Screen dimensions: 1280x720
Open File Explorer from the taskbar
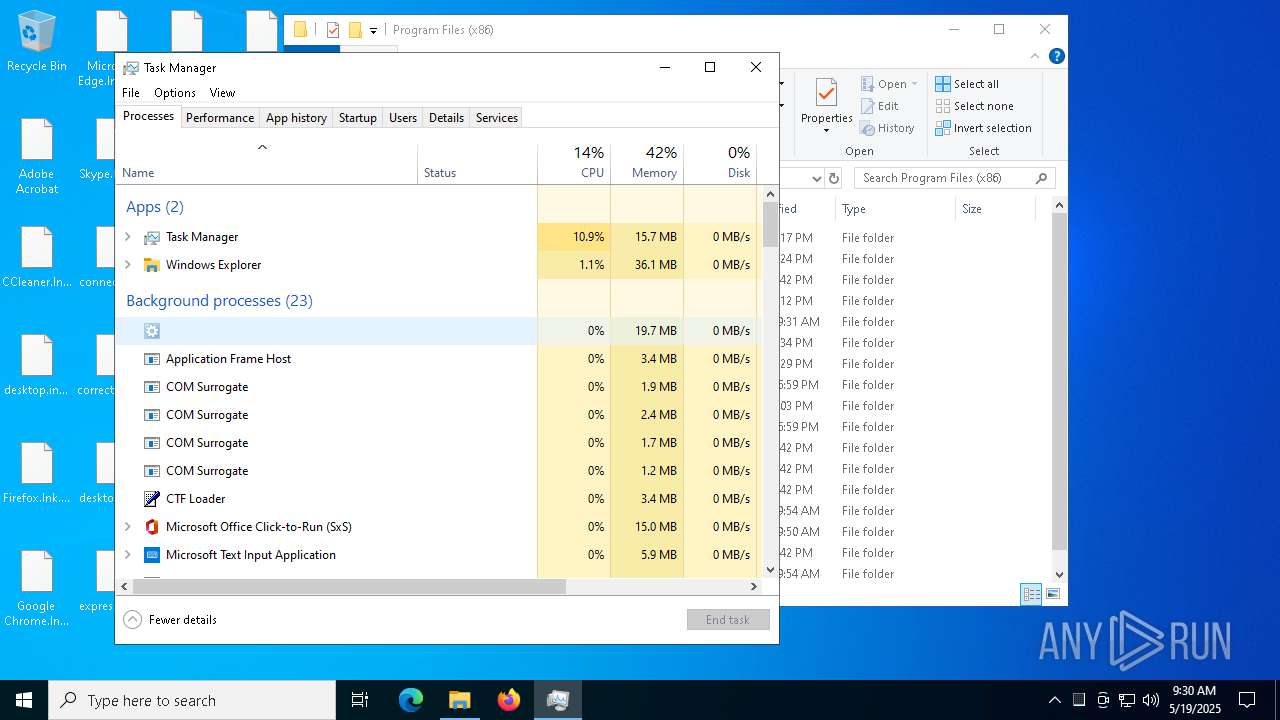coord(460,700)
